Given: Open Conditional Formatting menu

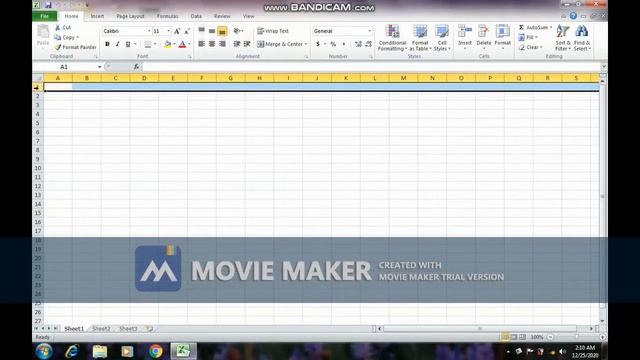Looking at the screenshot, I should [x=392, y=38].
